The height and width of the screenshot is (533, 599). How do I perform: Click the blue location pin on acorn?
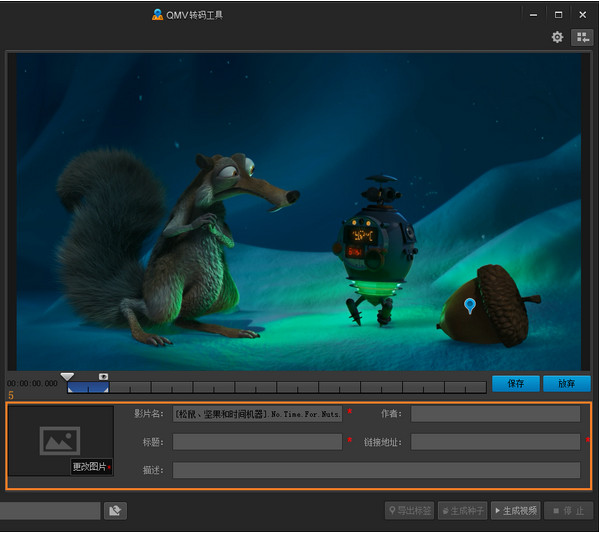click(469, 306)
